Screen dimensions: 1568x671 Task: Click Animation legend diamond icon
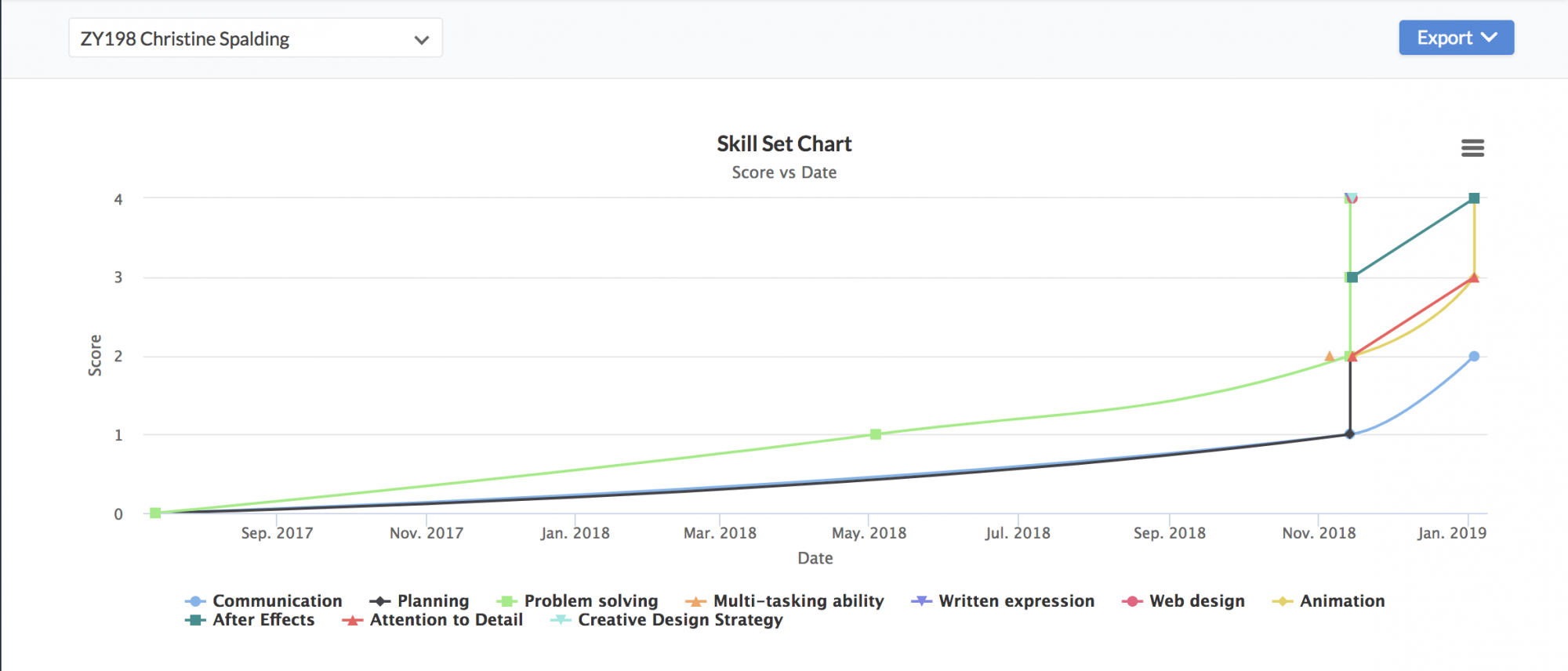pyautogui.click(x=1282, y=601)
